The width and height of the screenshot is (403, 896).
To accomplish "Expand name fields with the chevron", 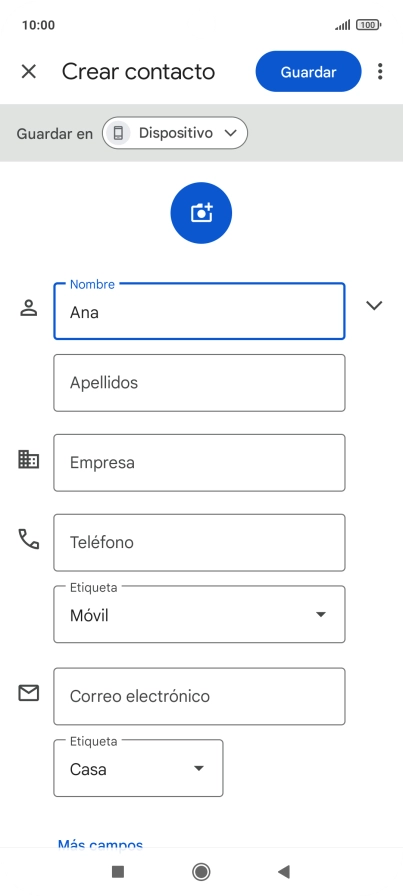I will point(374,306).
